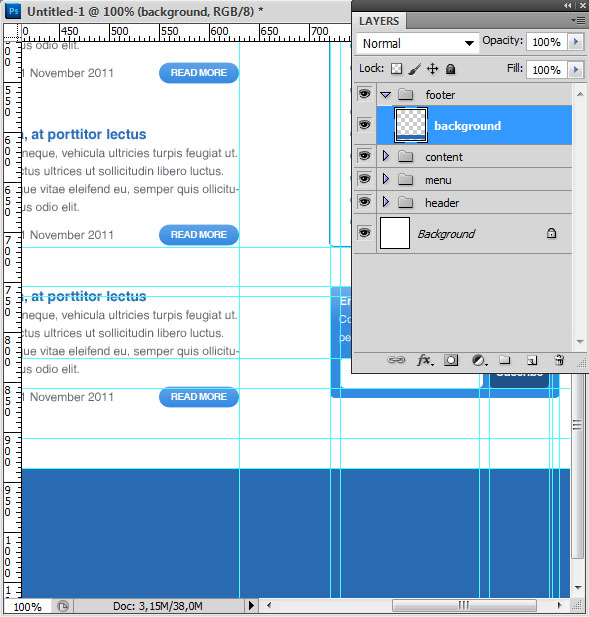Expand the content group
Screen dimensions: 589x617
coord(386,156)
